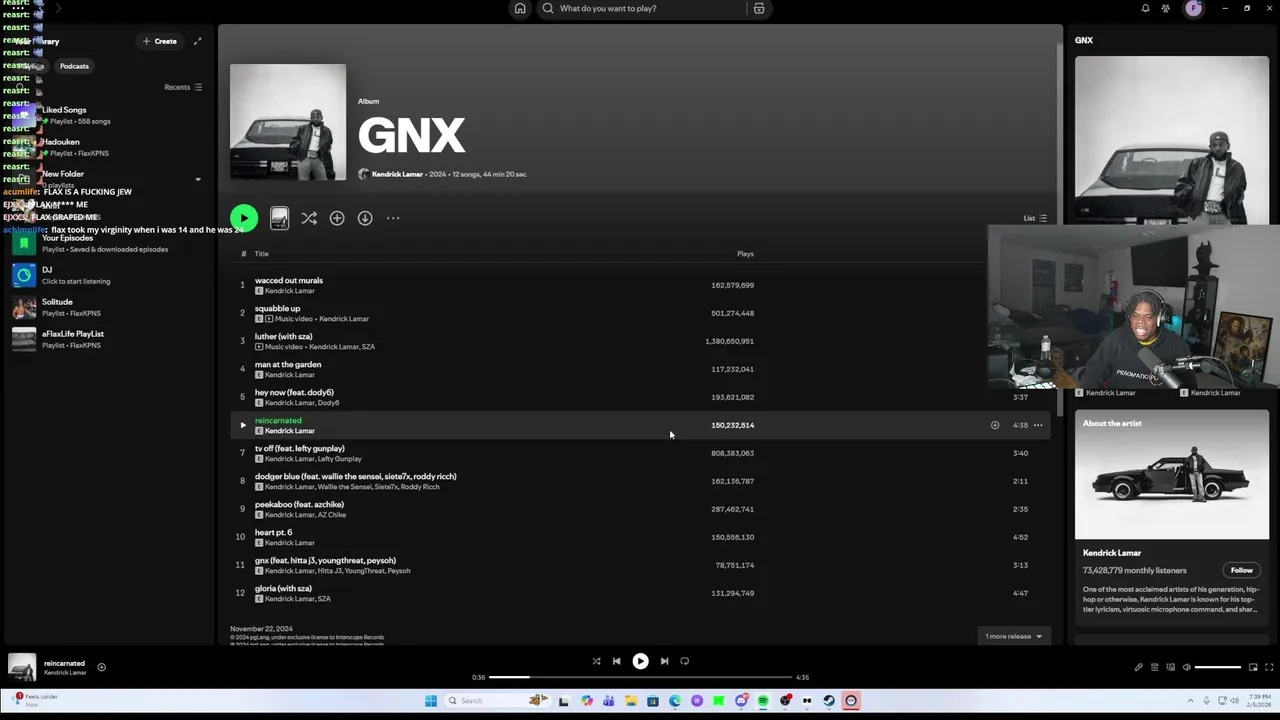
Task: Open the About the artist image
Action: coord(1172,475)
